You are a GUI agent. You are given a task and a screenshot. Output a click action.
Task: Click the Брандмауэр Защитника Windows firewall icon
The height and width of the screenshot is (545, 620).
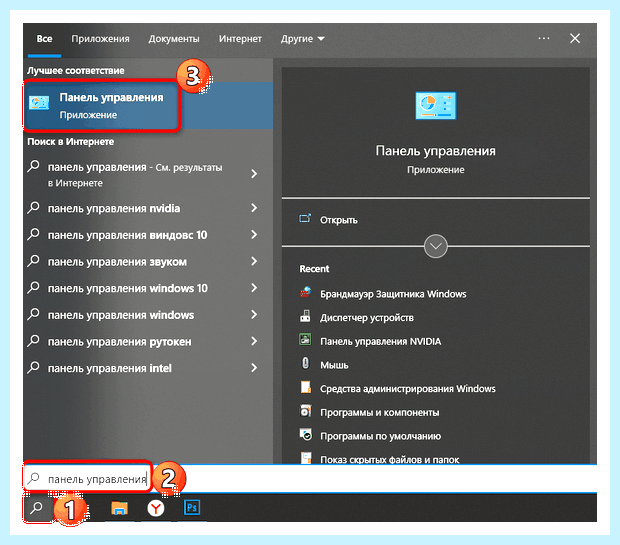click(x=305, y=292)
